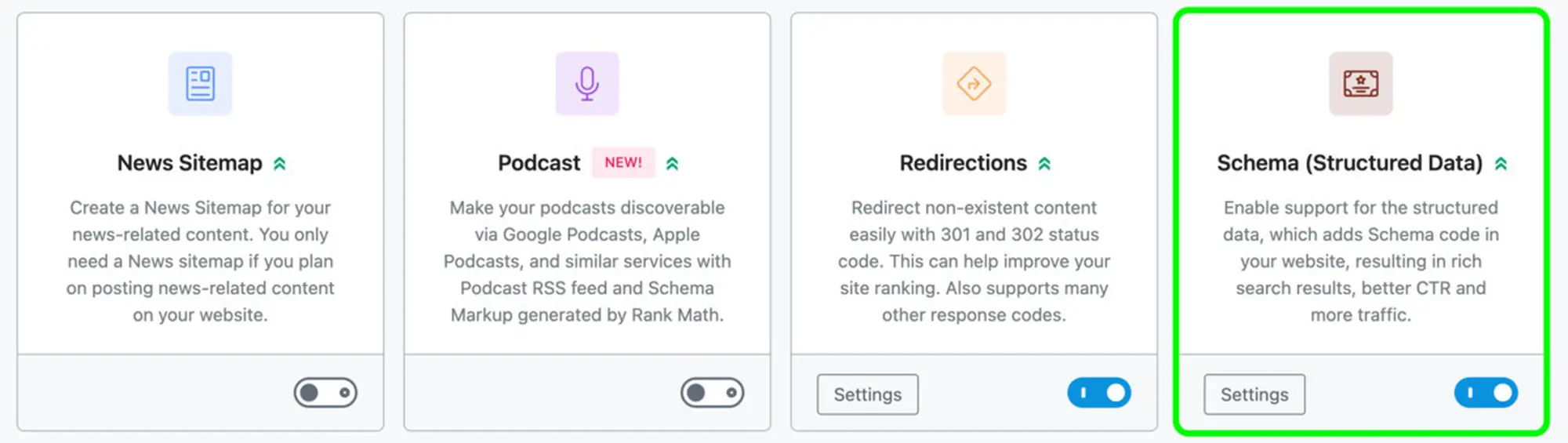
Task: Click the pink NEW! badge on Podcast
Action: [623, 162]
